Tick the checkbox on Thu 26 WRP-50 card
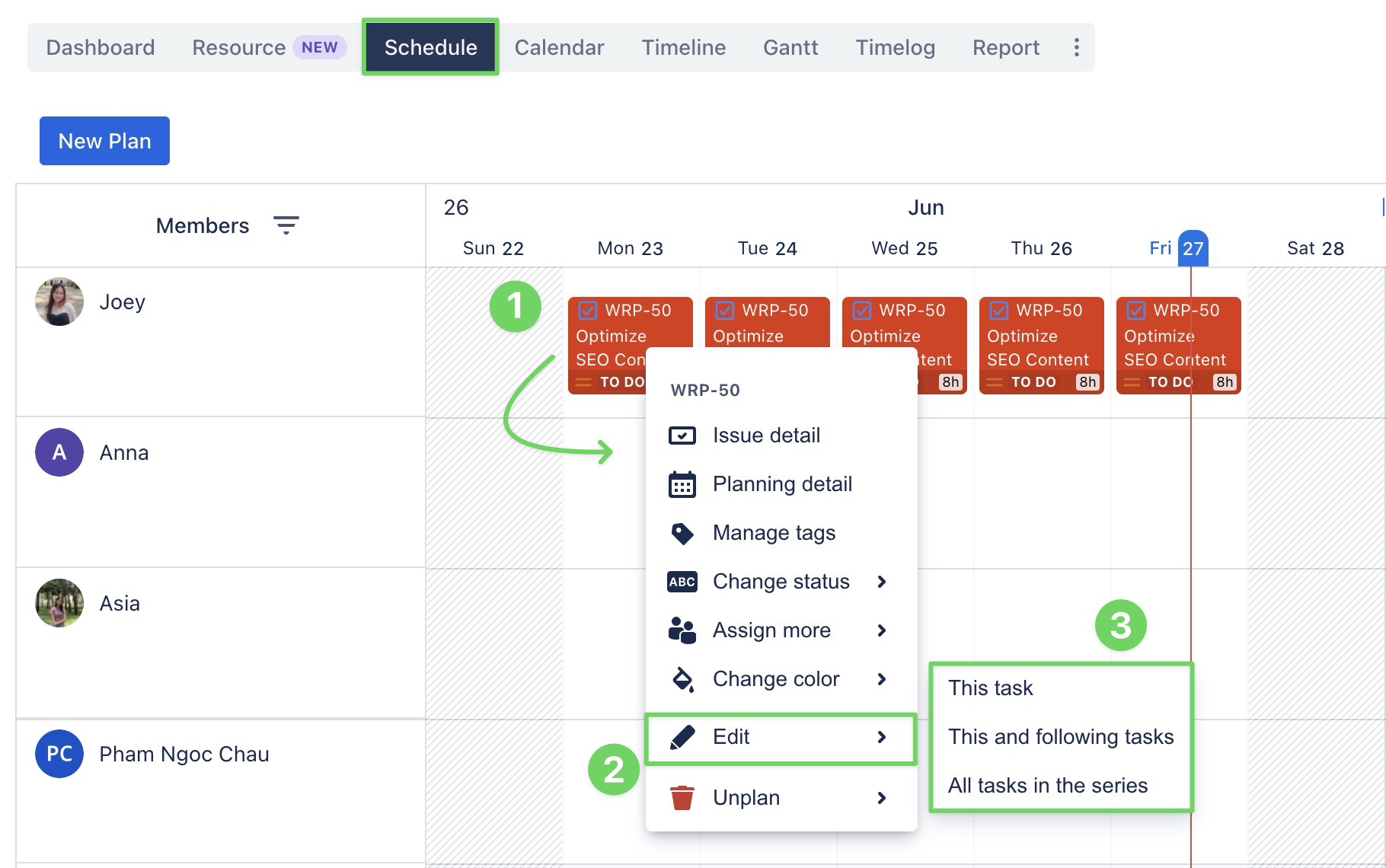1386x868 pixels. (x=998, y=311)
